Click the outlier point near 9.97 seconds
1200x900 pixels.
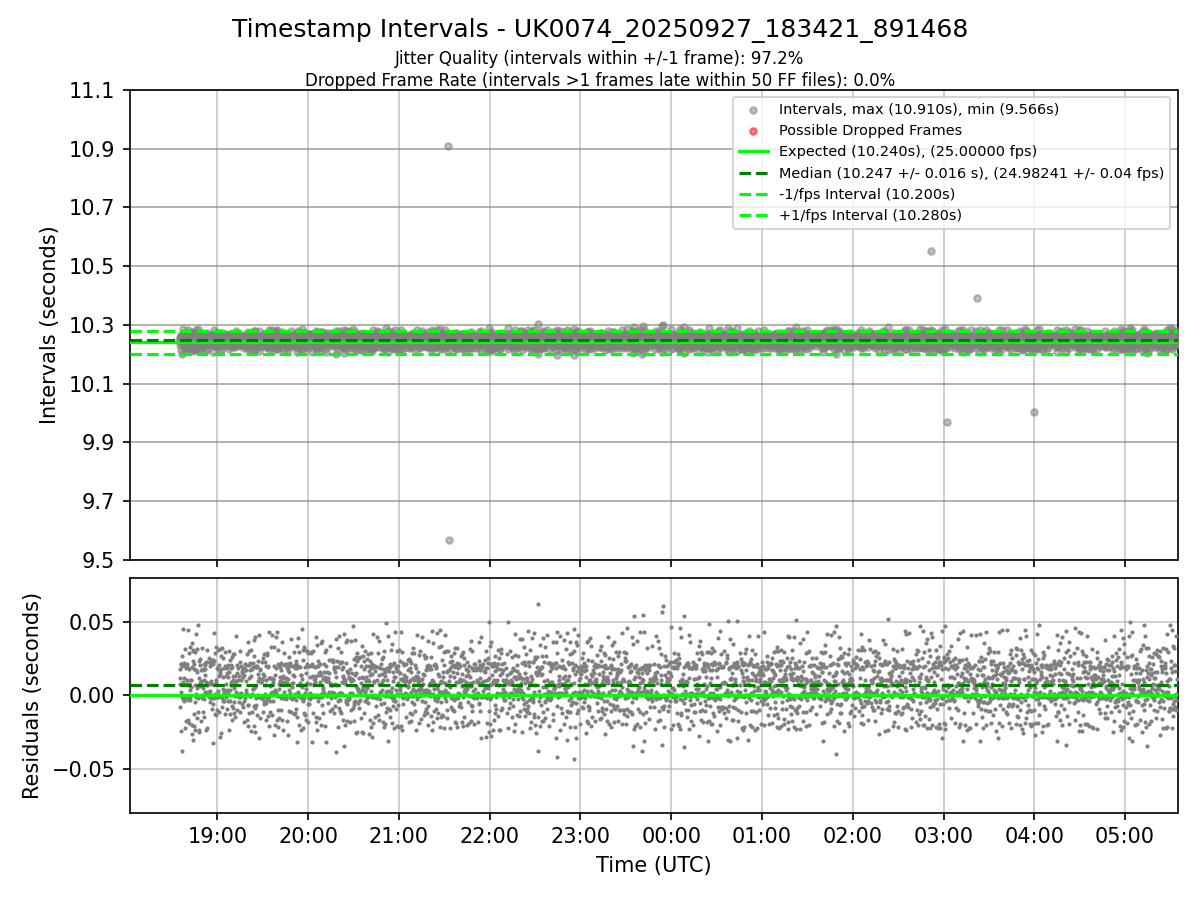point(947,422)
